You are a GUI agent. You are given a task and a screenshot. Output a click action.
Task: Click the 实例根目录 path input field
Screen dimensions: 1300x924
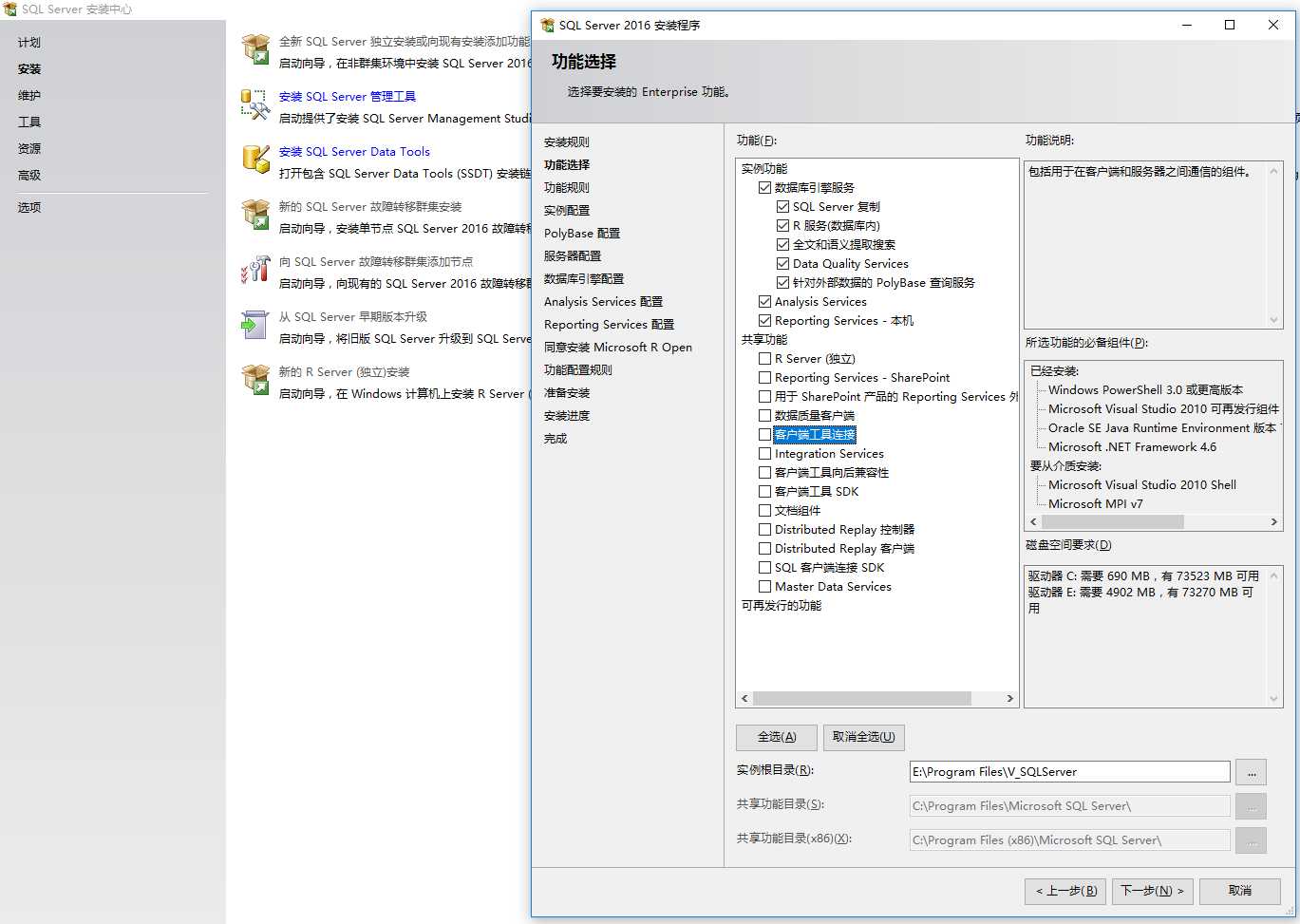[x=1070, y=772]
